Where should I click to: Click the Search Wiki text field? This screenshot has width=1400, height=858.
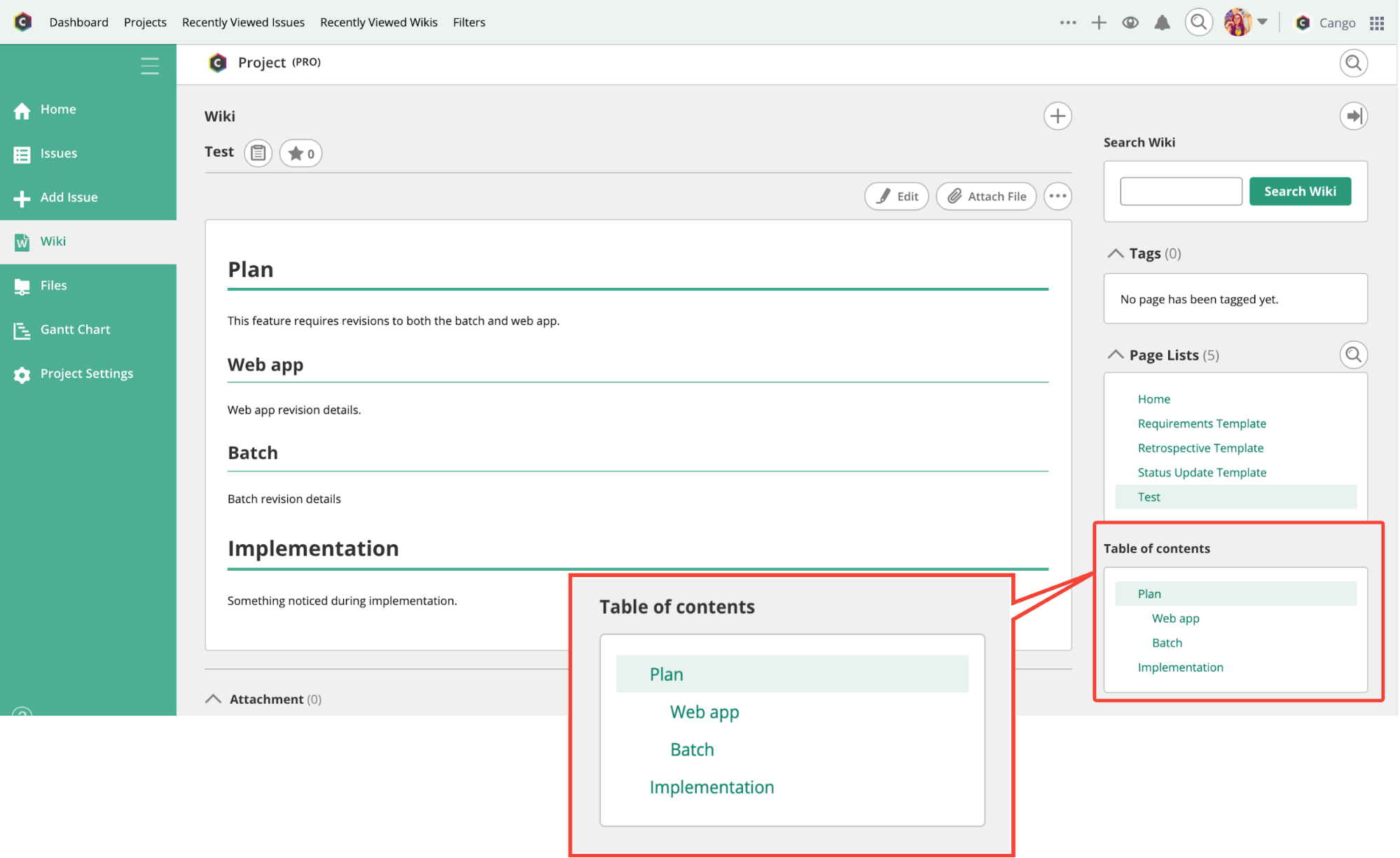(1181, 191)
